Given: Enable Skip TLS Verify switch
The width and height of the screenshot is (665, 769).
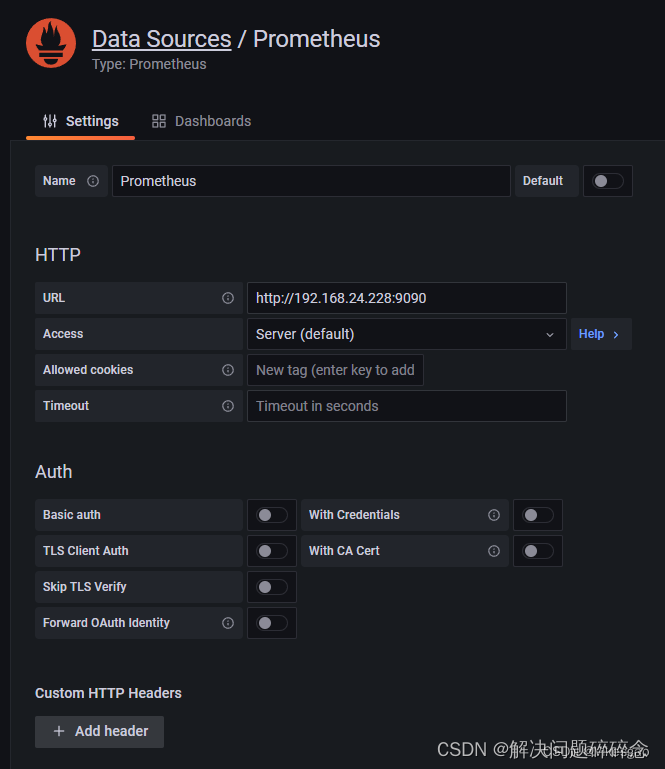Looking at the screenshot, I should (x=272, y=587).
